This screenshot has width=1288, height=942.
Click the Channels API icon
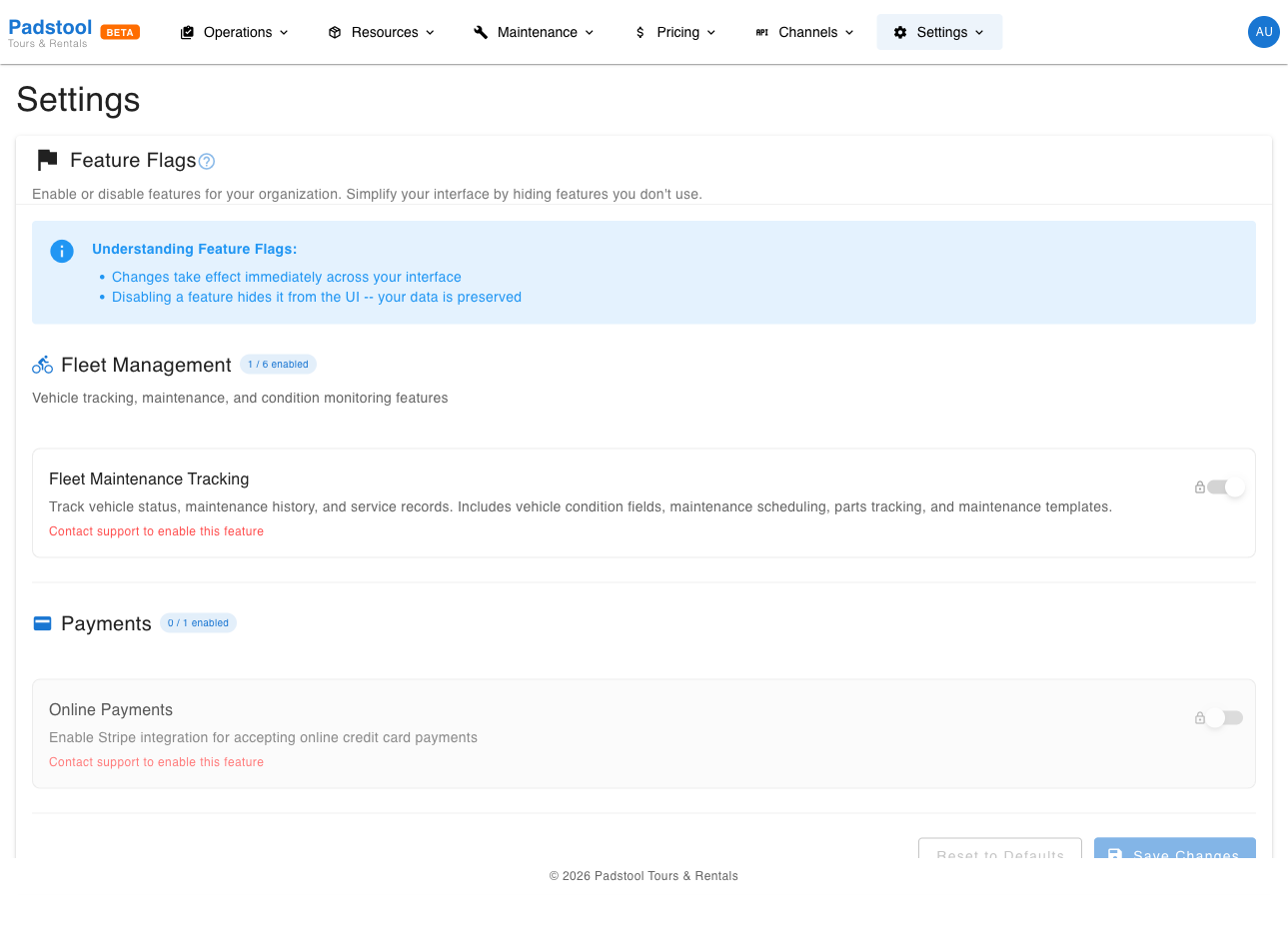762,32
